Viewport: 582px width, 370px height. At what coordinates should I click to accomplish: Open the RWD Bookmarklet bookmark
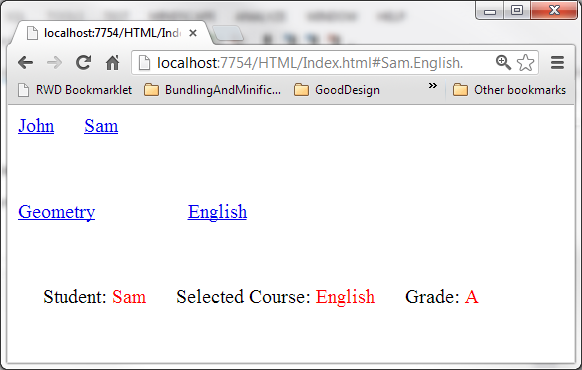[x=75, y=90]
